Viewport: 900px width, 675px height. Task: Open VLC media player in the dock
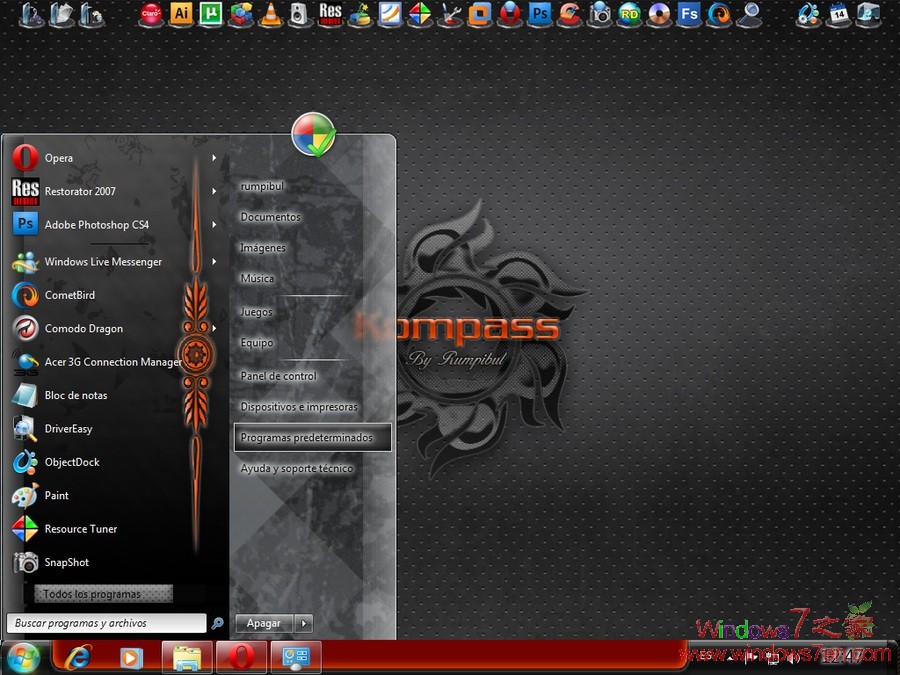[271, 16]
